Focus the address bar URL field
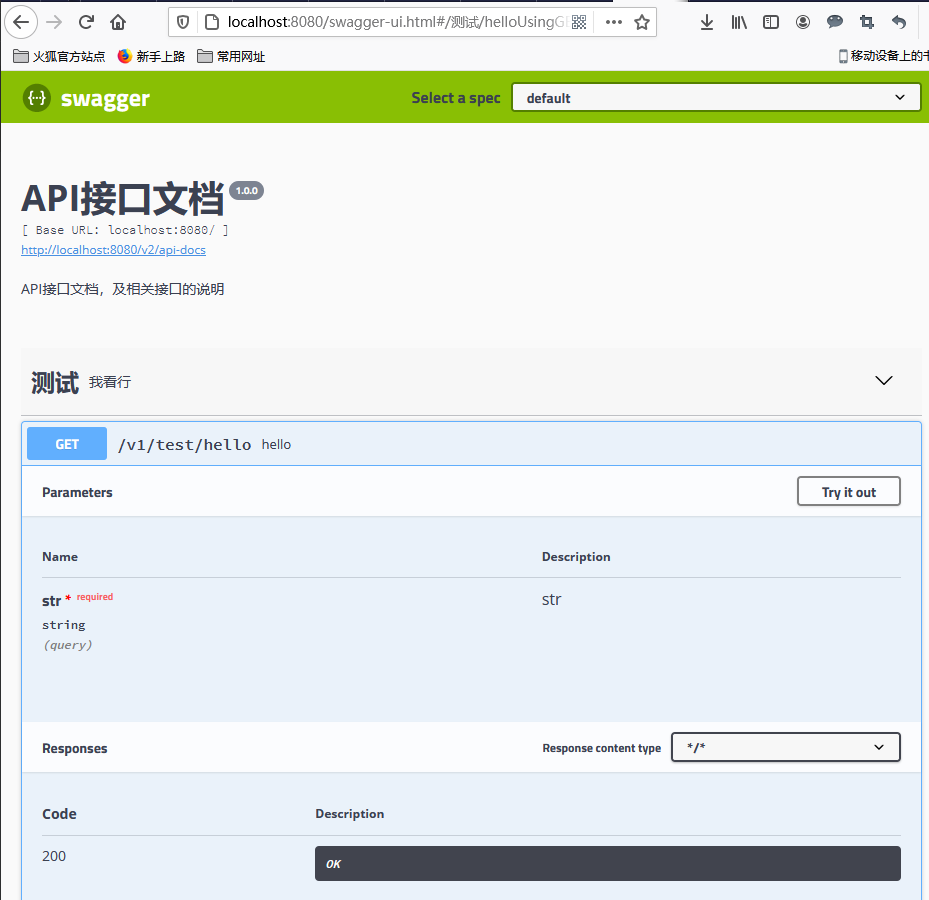This screenshot has height=900, width=929. [x=397, y=23]
